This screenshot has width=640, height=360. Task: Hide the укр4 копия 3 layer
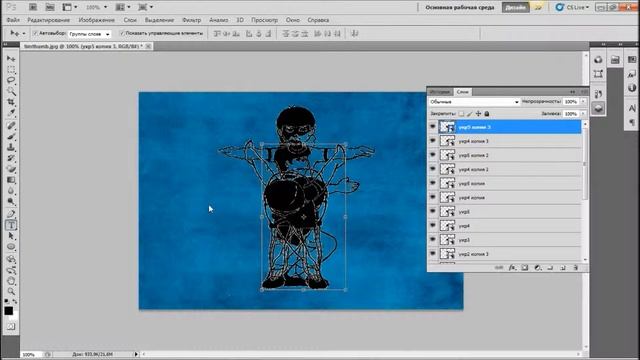433,141
